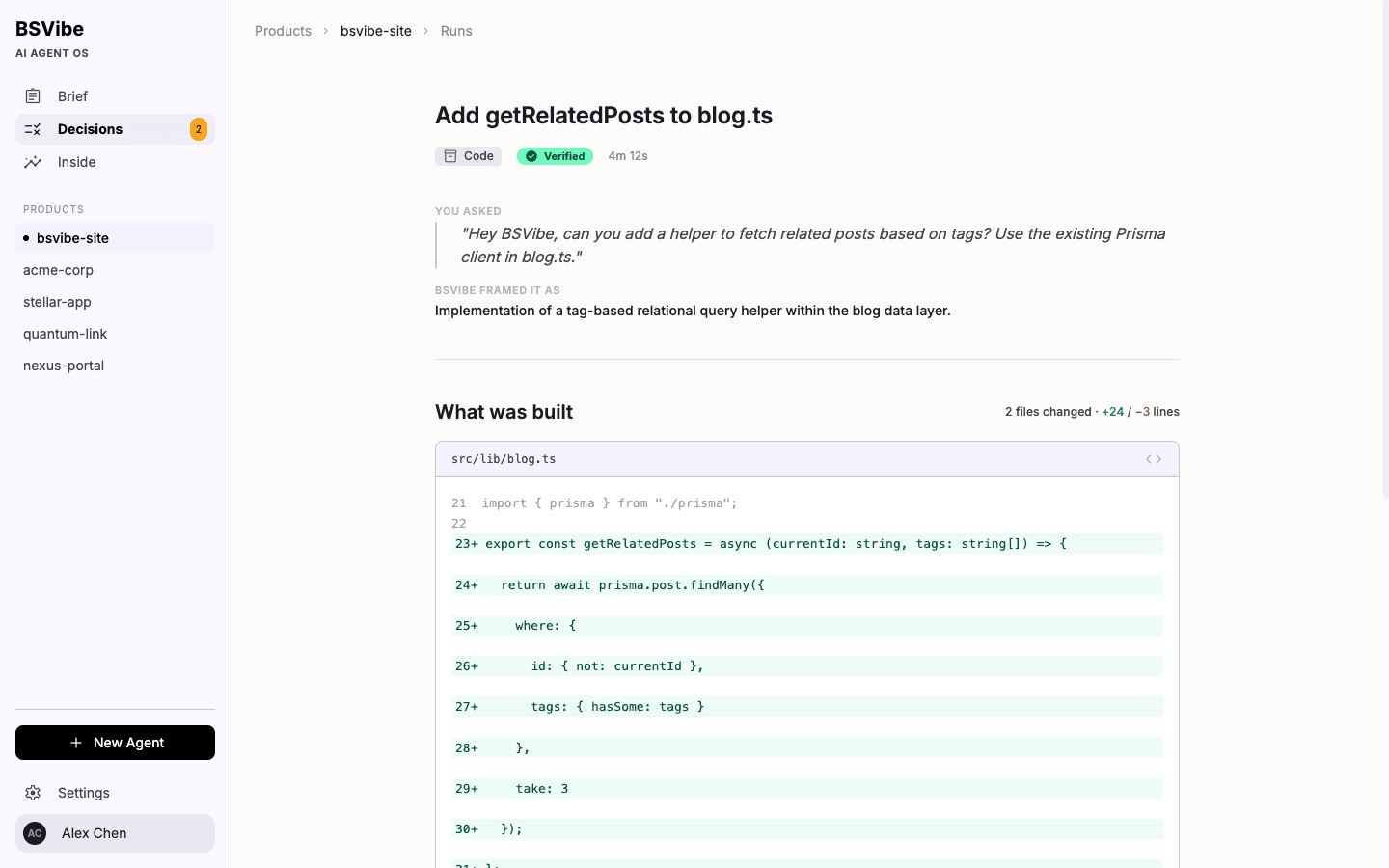Click added line 26 'id: { not: currentId }'
The width and height of the screenshot is (1389, 868).
point(807,666)
